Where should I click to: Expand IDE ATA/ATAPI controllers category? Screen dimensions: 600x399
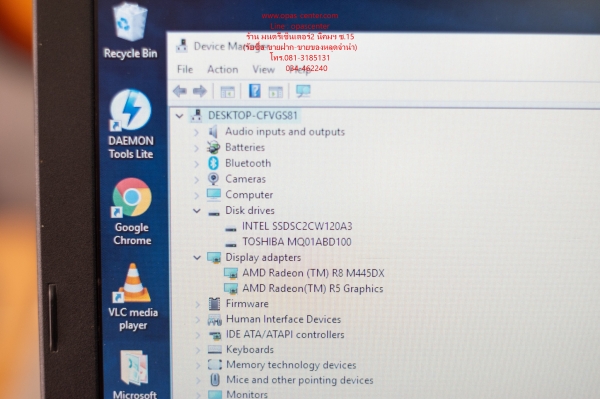tap(198, 335)
